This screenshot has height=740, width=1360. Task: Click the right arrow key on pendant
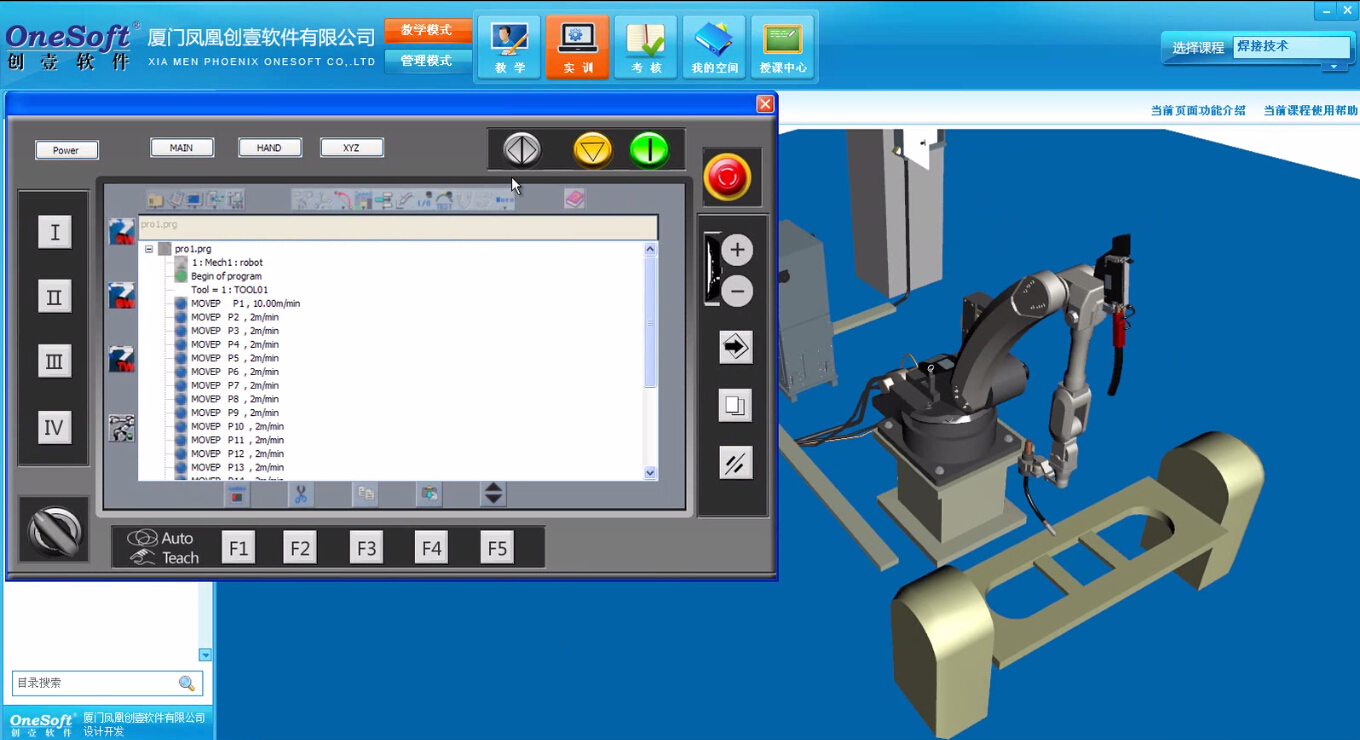(735, 347)
